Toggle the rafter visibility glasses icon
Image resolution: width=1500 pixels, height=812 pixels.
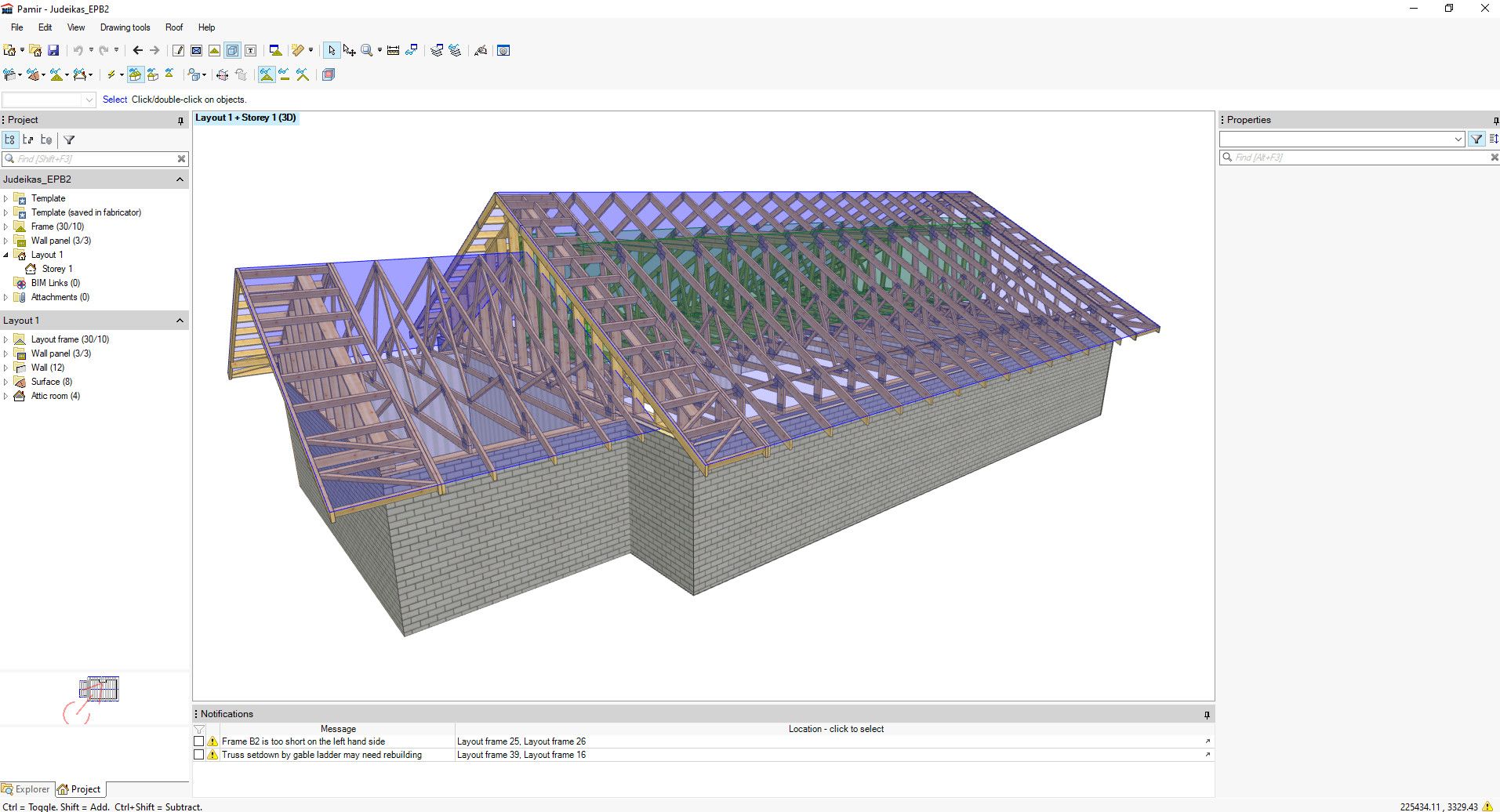pos(303,74)
